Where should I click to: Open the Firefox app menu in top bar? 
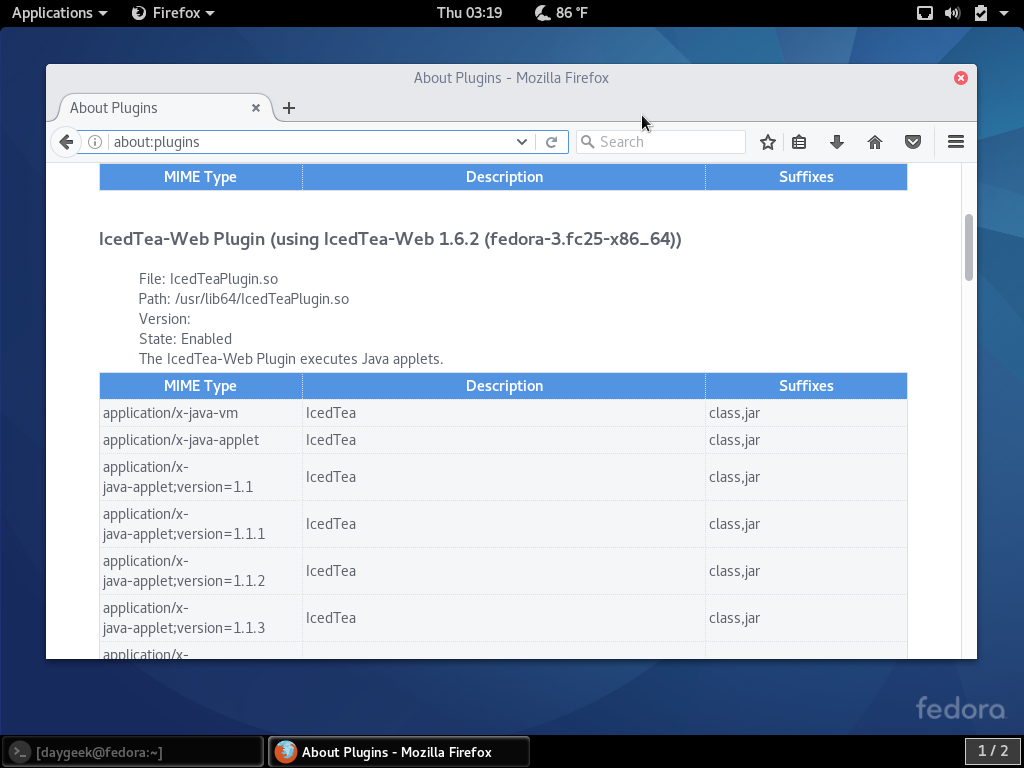[x=173, y=13]
